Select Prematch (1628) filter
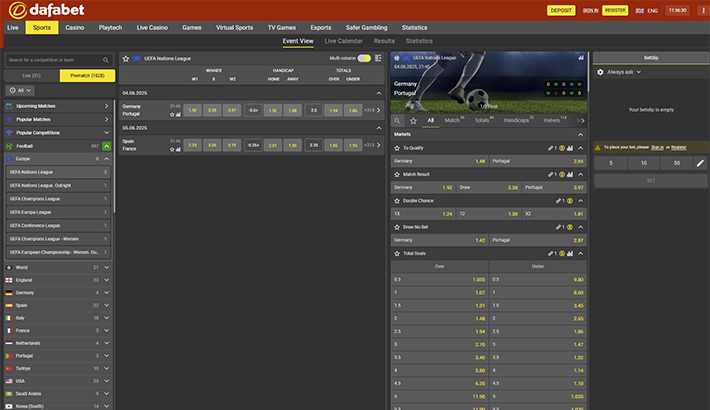The width and height of the screenshot is (710, 410). coord(87,76)
